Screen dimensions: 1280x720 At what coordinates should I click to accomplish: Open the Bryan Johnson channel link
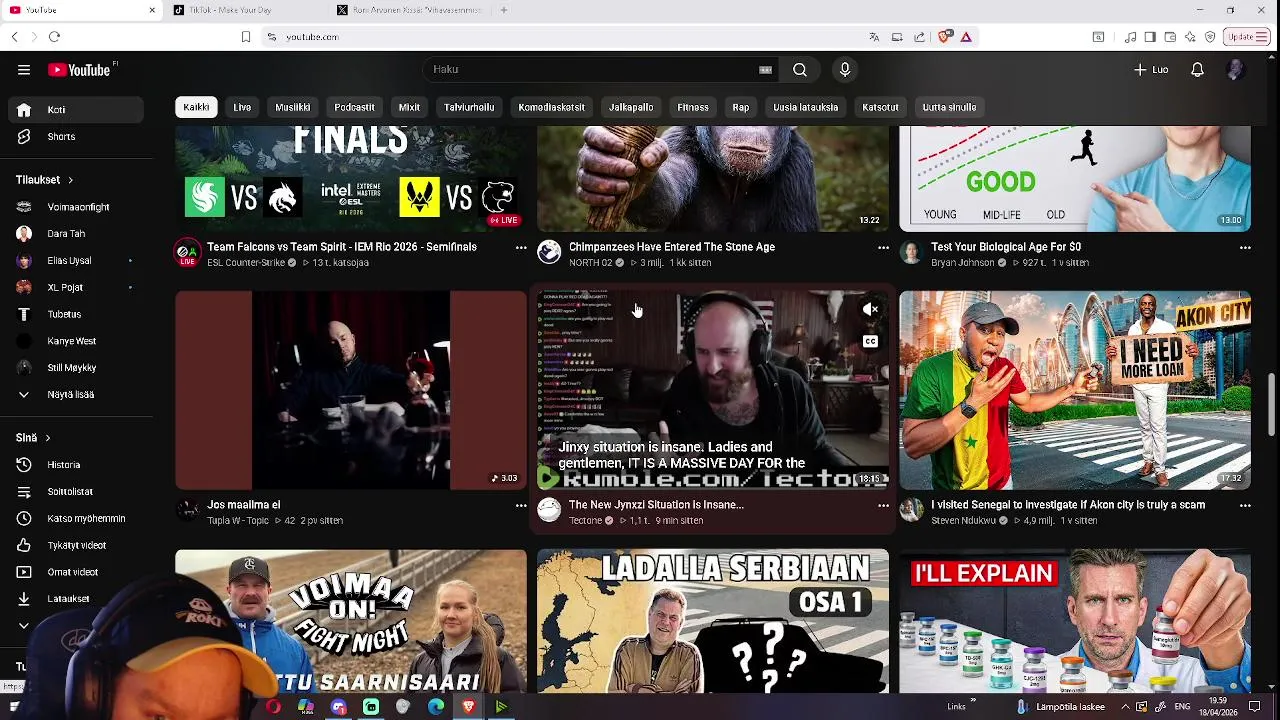click(964, 263)
